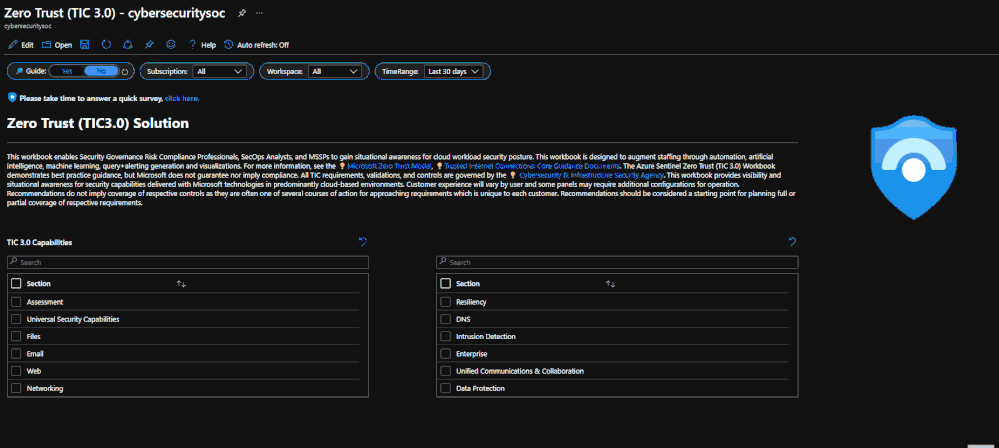Check the Files checkbox

(x=16, y=336)
